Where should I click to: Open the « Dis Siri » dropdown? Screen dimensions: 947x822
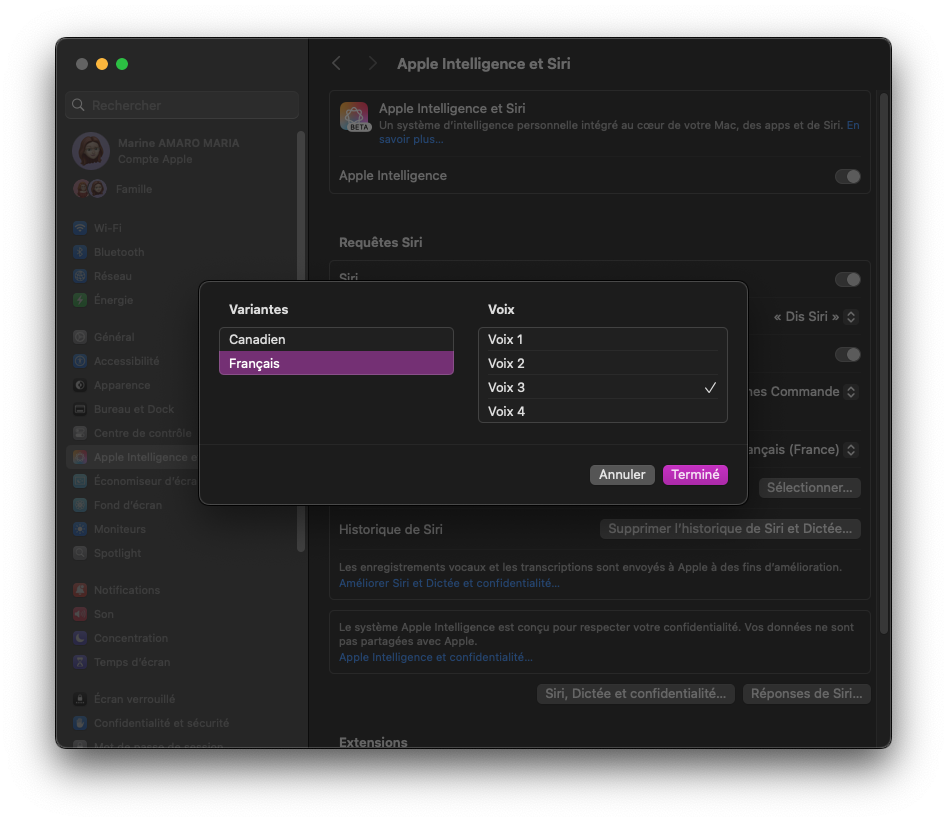pyautogui.click(x=815, y=317)
